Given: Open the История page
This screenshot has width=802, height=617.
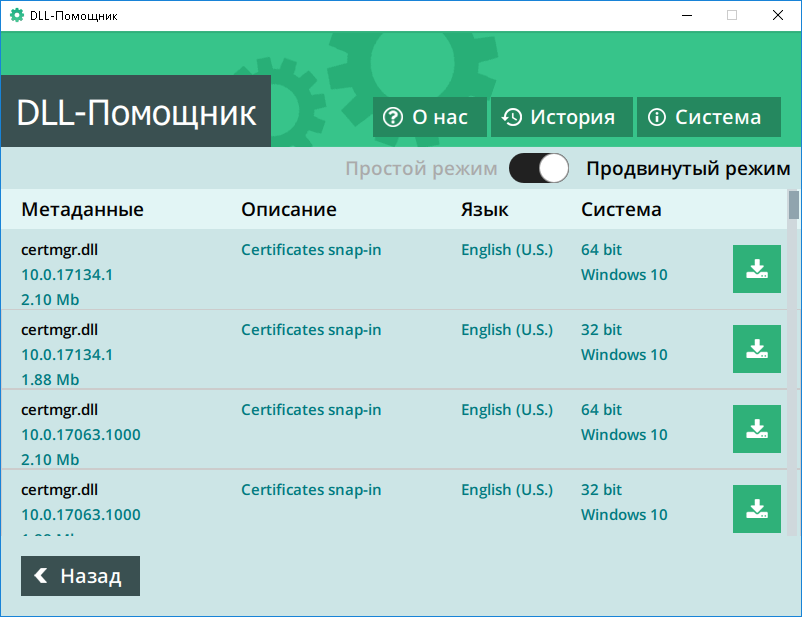Looking at the screenshot, I should pyautogui.click(x=562, y=117).
